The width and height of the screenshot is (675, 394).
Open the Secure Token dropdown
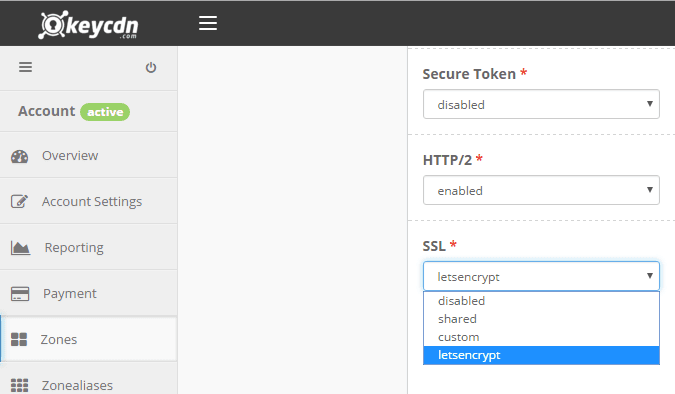(541, 104)
